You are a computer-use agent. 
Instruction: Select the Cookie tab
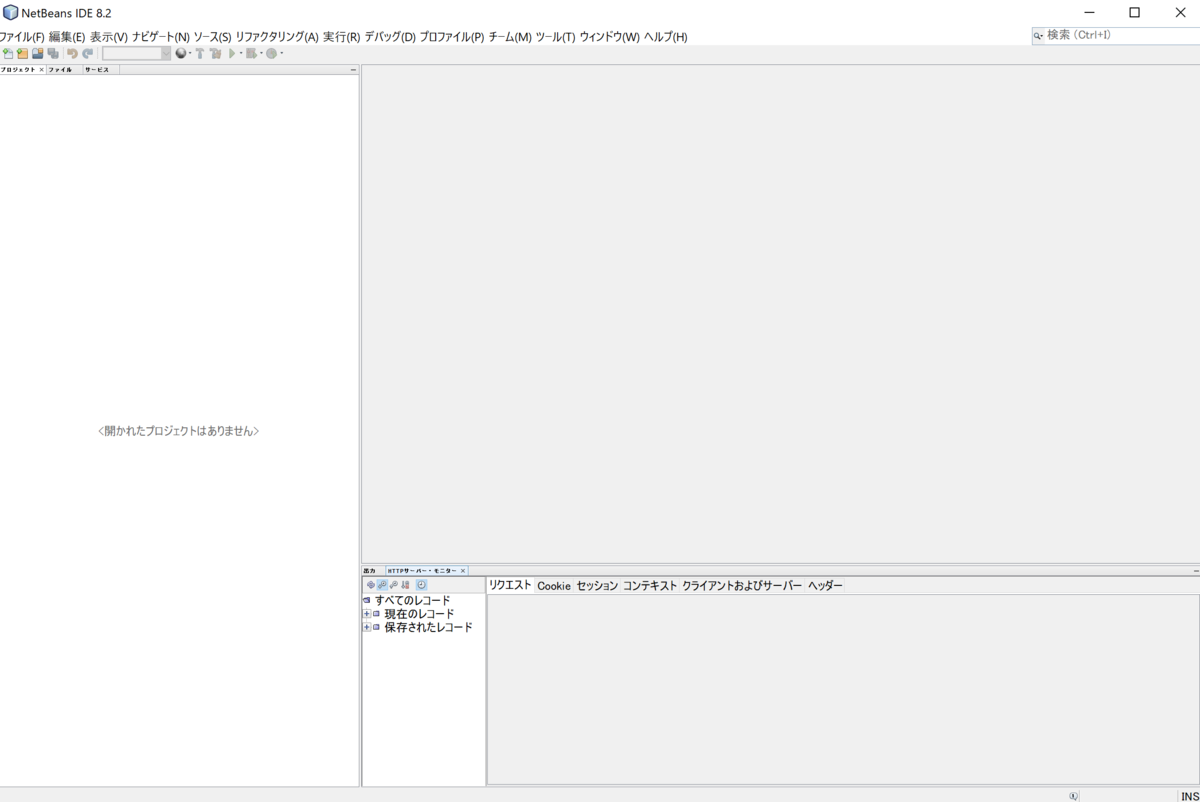click(554, 586)
